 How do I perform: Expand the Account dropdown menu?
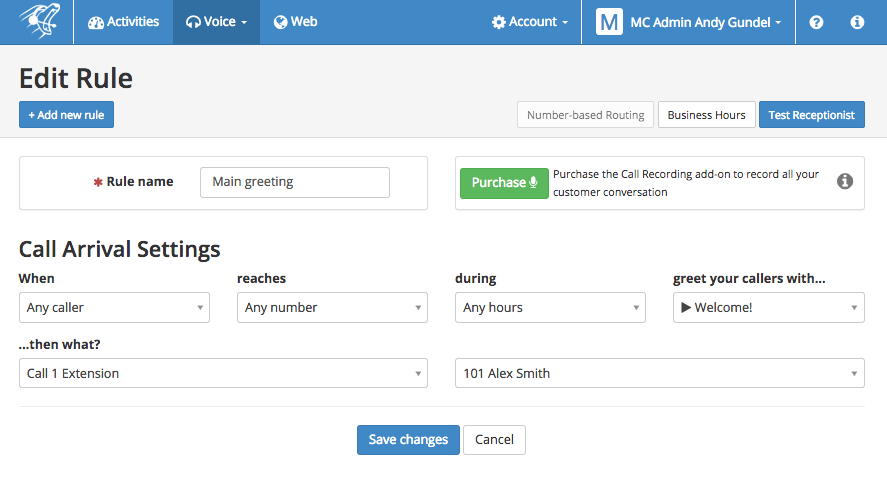pyautogui.click(x=529, y=22)
